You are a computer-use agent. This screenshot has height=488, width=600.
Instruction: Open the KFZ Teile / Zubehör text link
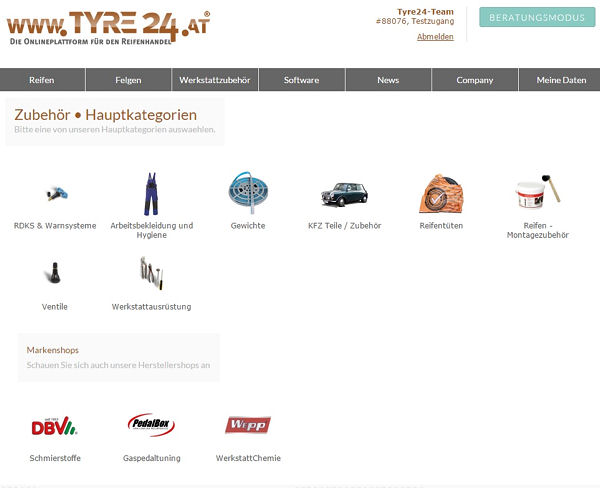344,226
